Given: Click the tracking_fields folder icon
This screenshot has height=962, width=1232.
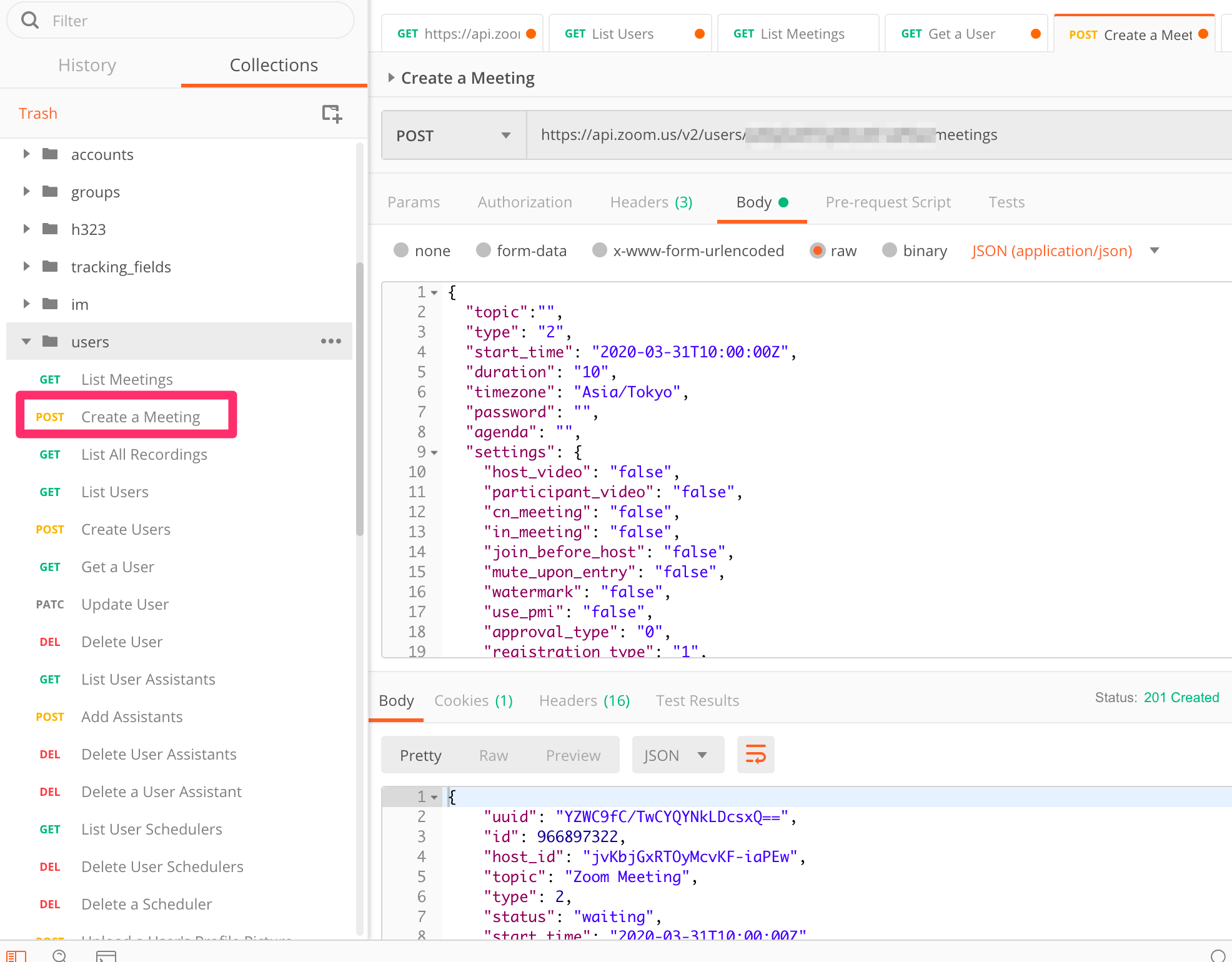Looking at the screenshot, I should (50, 266).
